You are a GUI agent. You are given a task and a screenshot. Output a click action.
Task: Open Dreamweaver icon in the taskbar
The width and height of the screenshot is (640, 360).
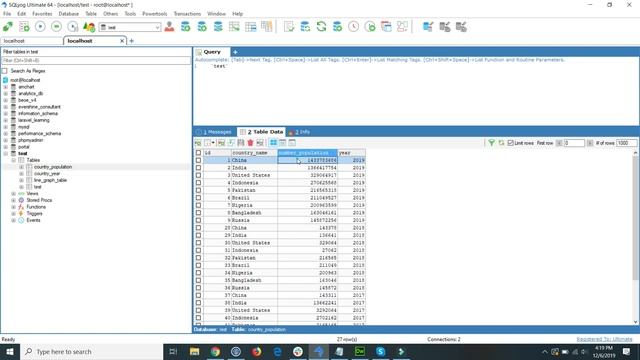pos(360,351)
